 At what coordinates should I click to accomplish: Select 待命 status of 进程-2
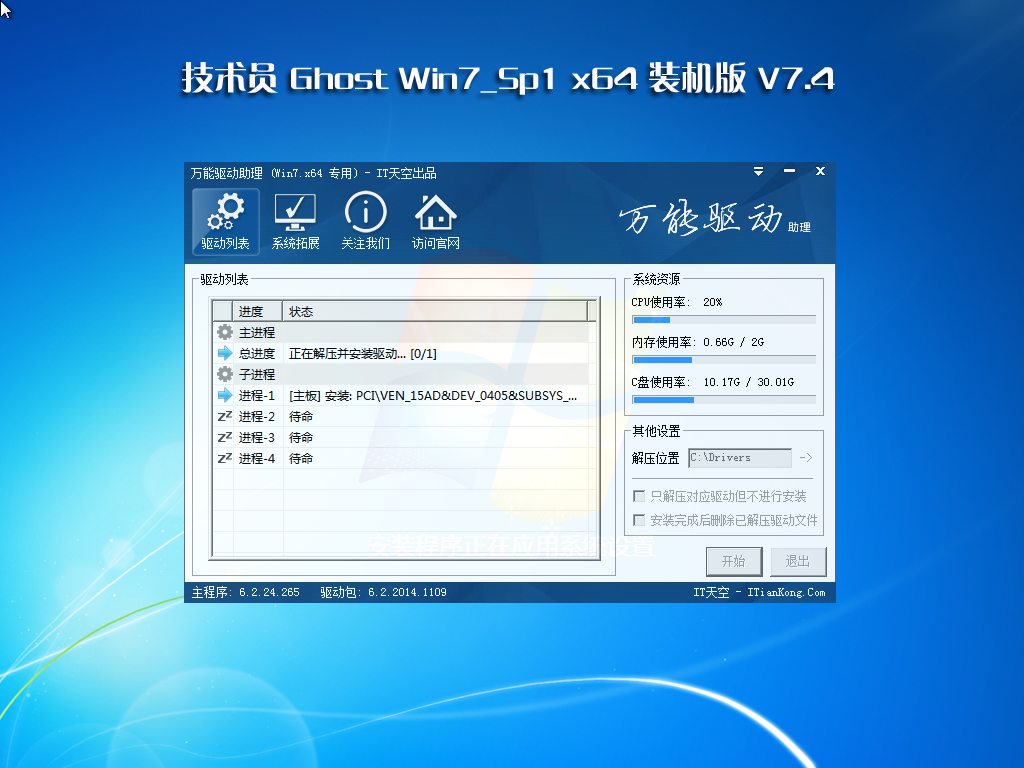[300, 416]
